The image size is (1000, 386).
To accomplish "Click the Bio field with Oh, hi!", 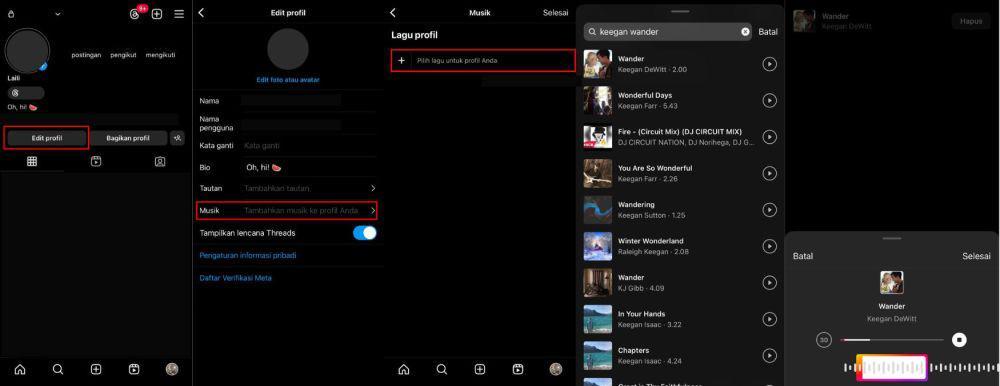I will (309, 167).
